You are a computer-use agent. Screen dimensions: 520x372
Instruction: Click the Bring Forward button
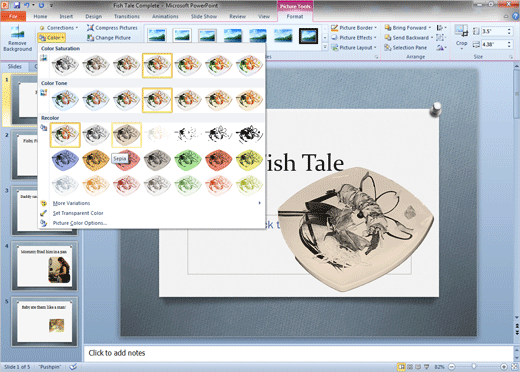[408, 28]
